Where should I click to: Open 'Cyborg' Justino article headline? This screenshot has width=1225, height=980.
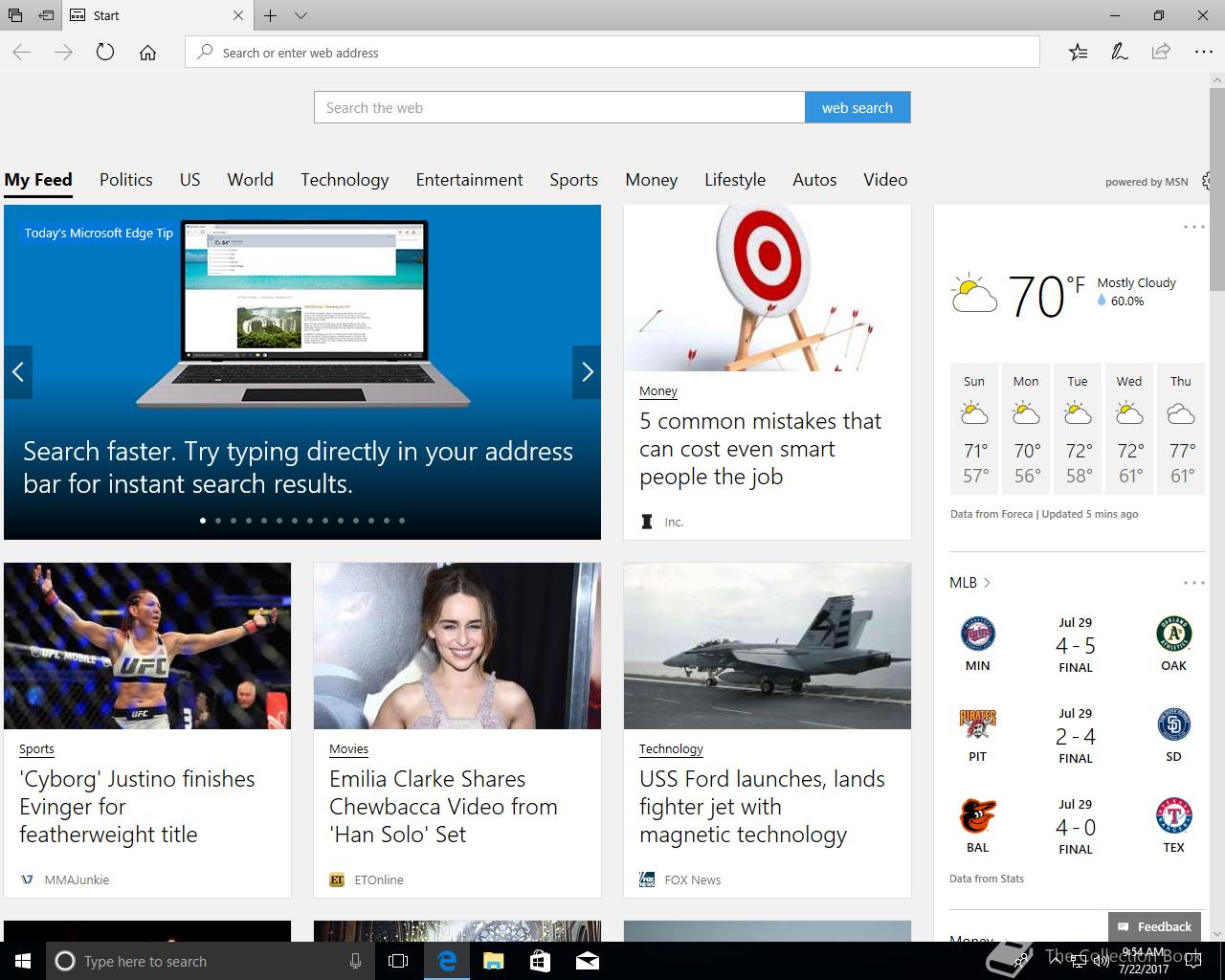click(137, 807)
